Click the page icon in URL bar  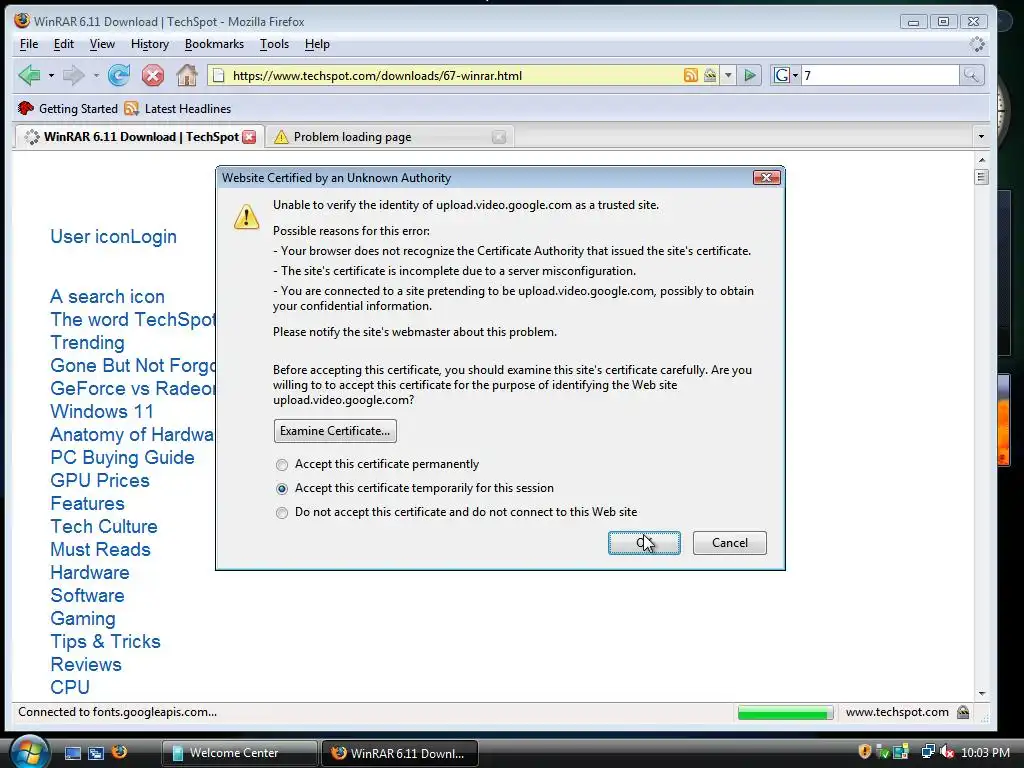click(219, 75)
